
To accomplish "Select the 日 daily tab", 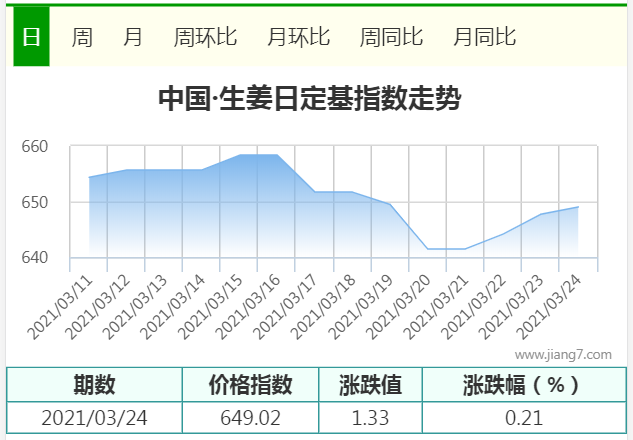I will 31,36.
